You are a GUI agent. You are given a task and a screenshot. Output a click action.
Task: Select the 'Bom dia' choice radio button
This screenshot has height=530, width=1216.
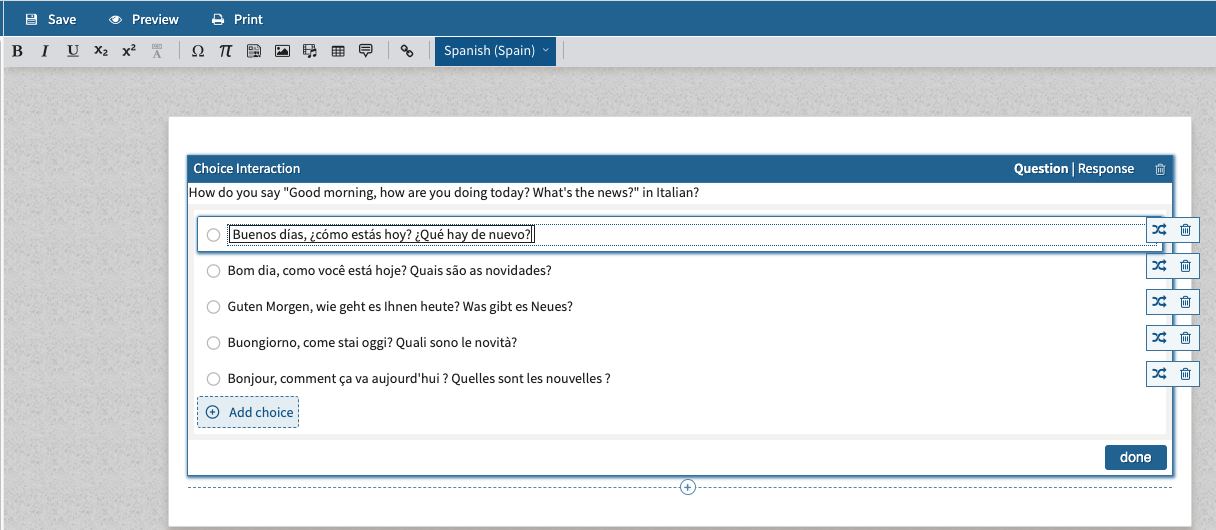click(x=213, y=271)
